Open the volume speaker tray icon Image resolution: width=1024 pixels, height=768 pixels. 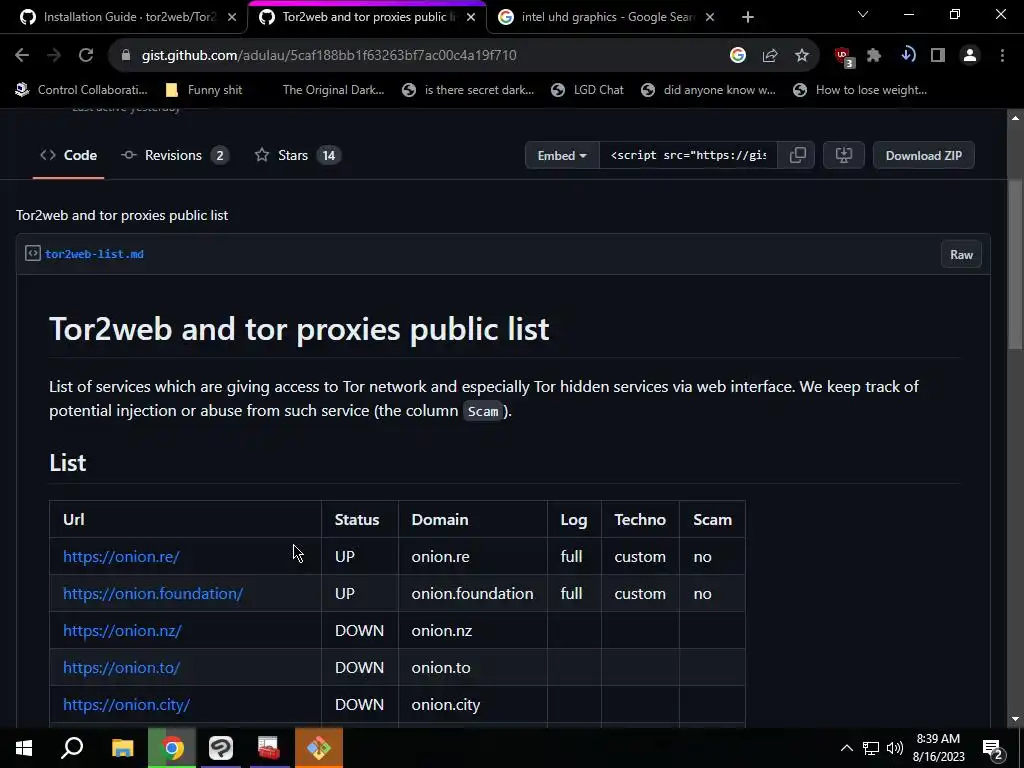click(895, 748)
